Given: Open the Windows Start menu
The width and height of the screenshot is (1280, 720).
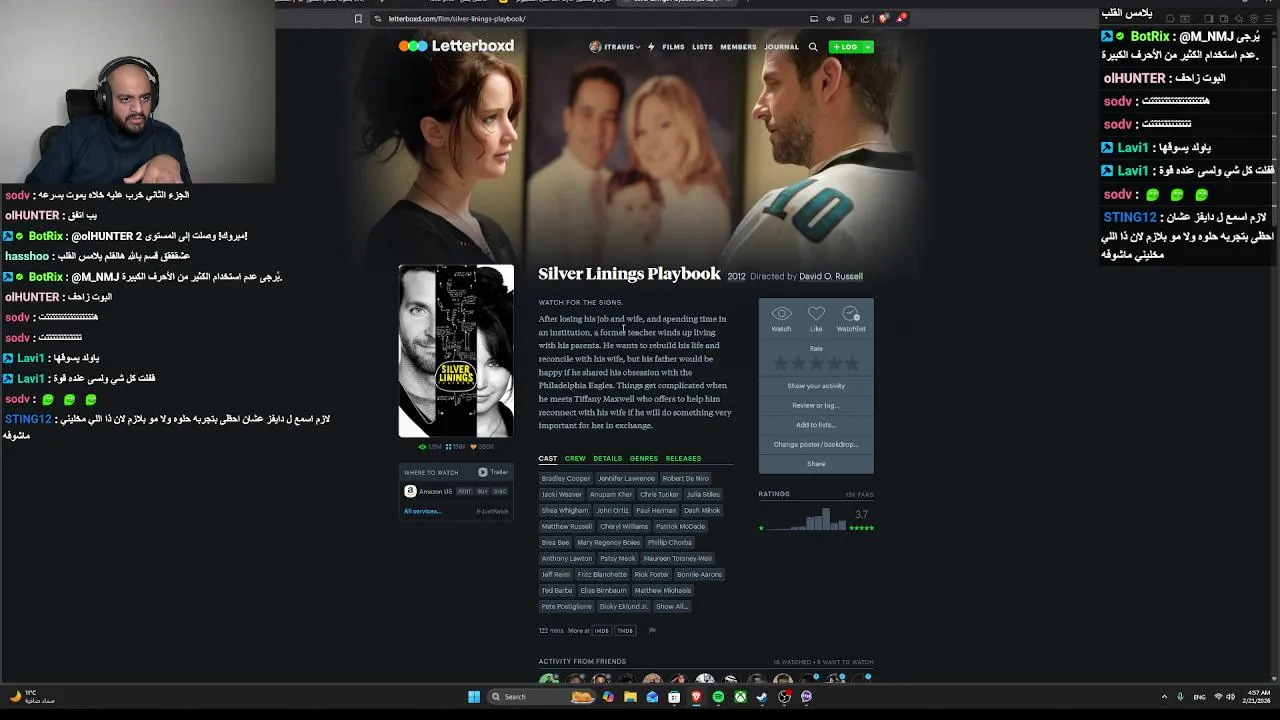Looking at the screenshot, I should click(474, 697).
